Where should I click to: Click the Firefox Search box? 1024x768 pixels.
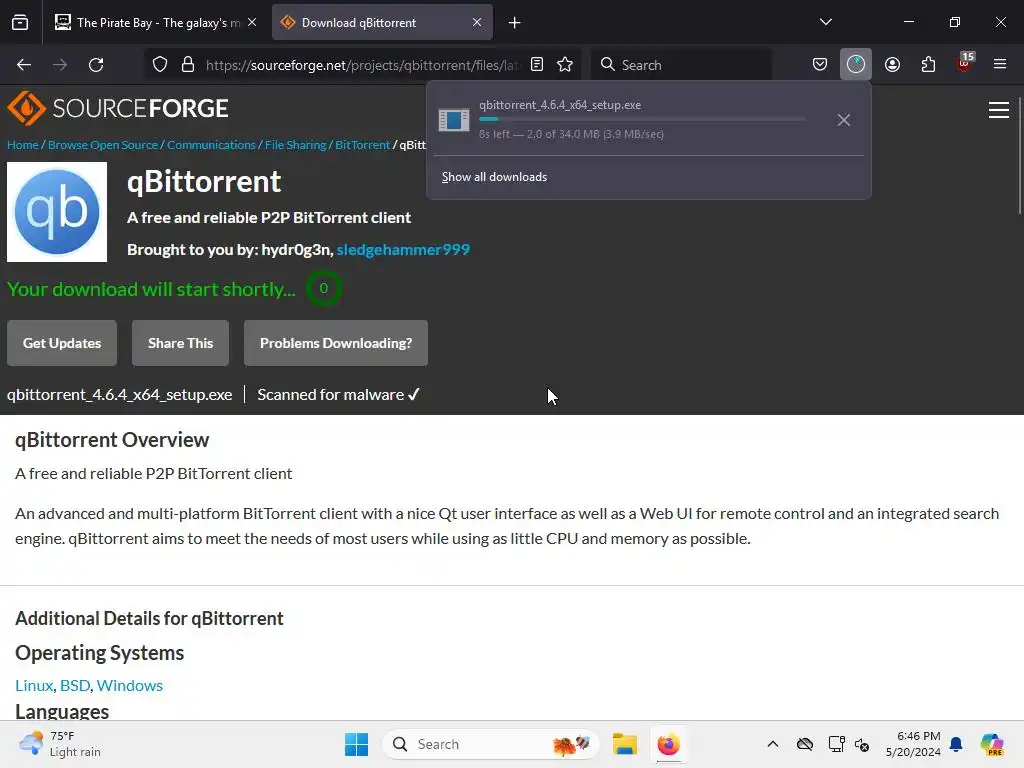[x=681, y=65]
